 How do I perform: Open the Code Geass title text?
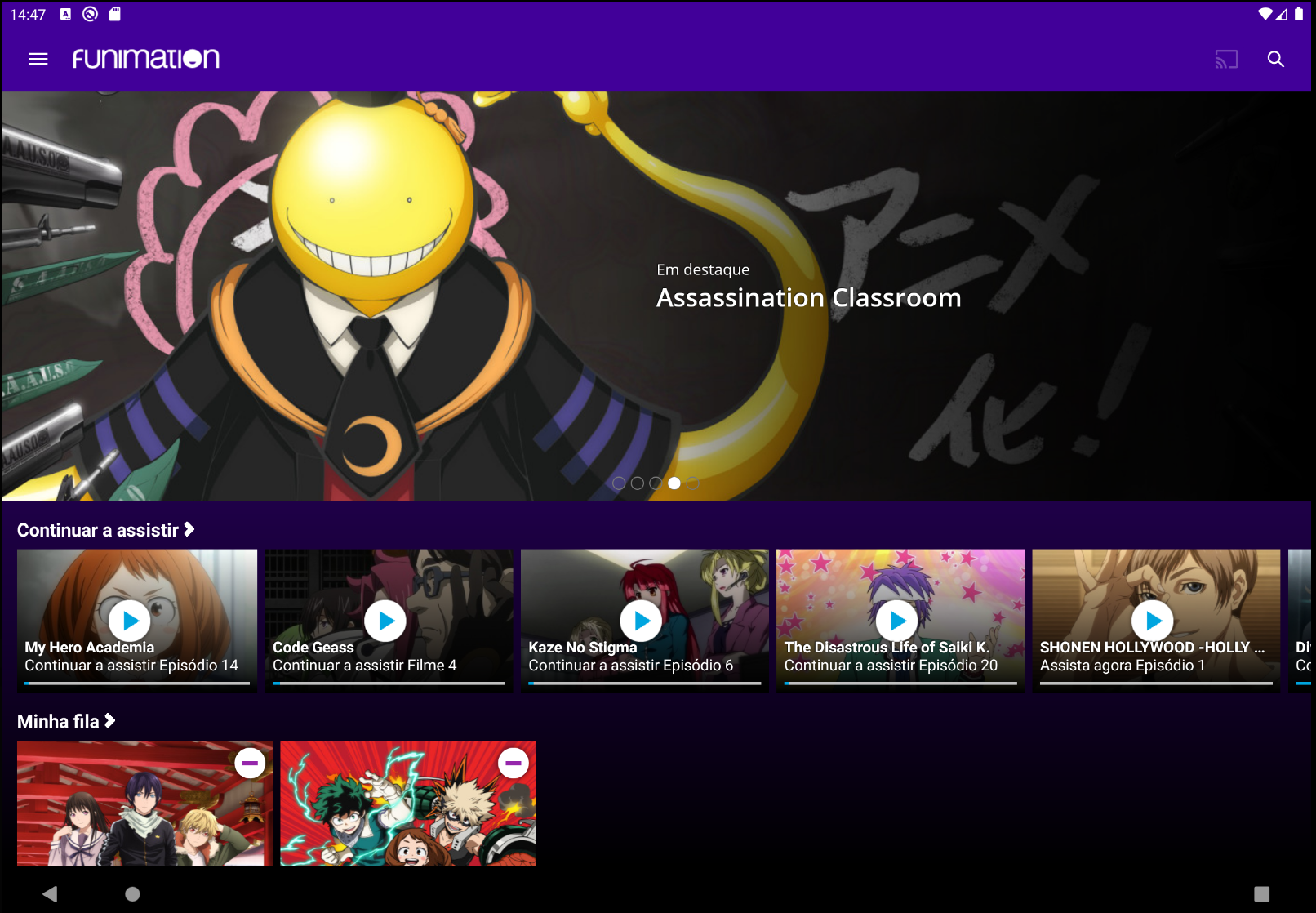click(x=313, y=647)
